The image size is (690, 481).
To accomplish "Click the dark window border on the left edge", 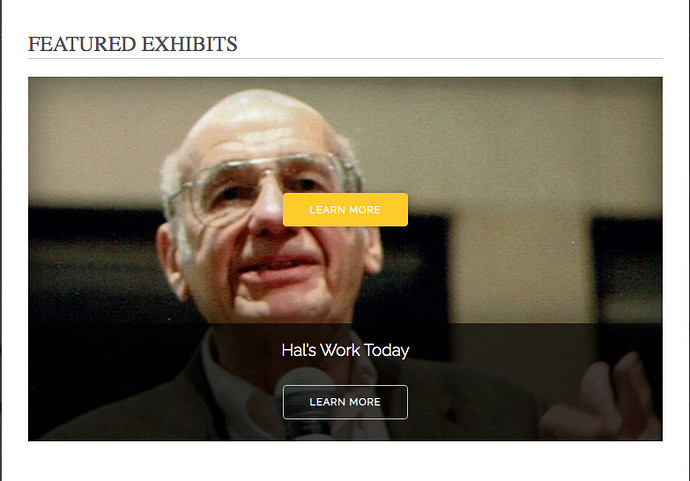I will 1,240.
